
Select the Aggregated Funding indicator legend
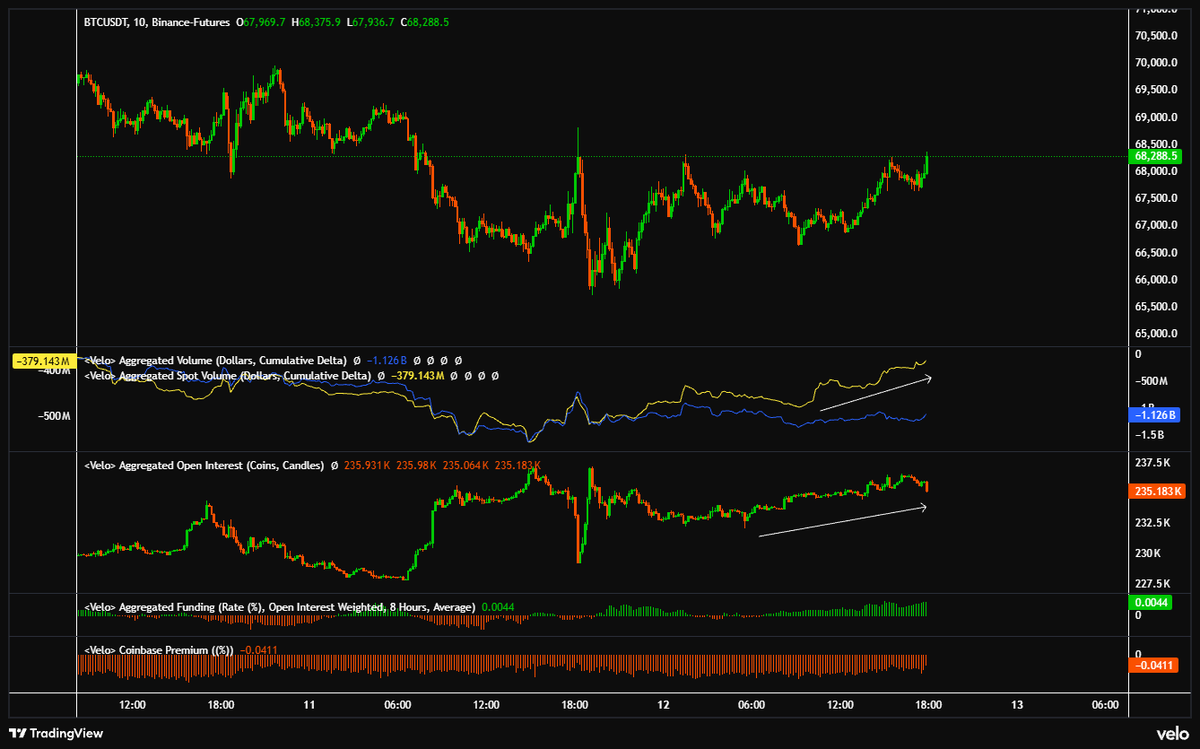coord(280,607)
